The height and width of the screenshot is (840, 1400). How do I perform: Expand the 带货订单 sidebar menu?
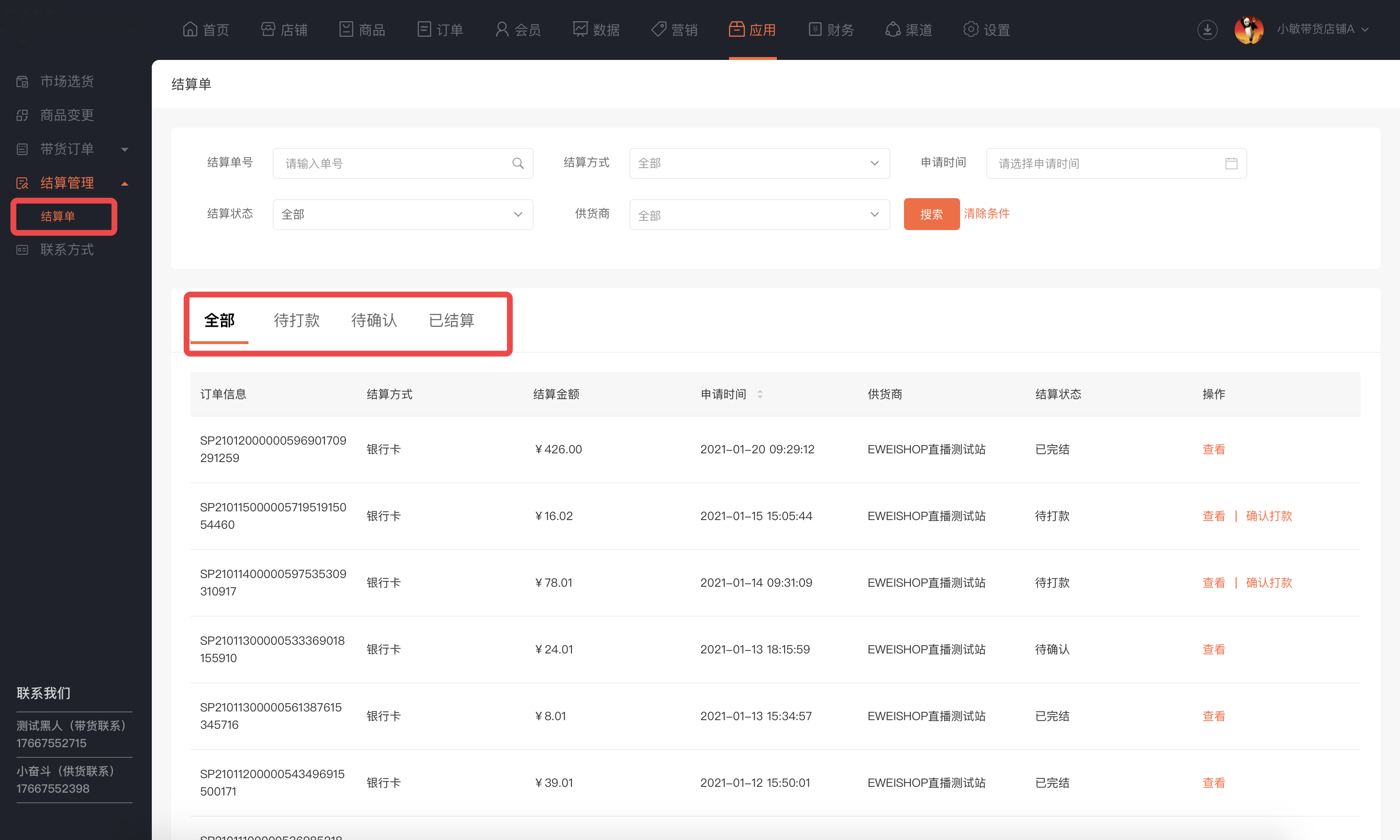pyautogui.click(x=125, y=149)
